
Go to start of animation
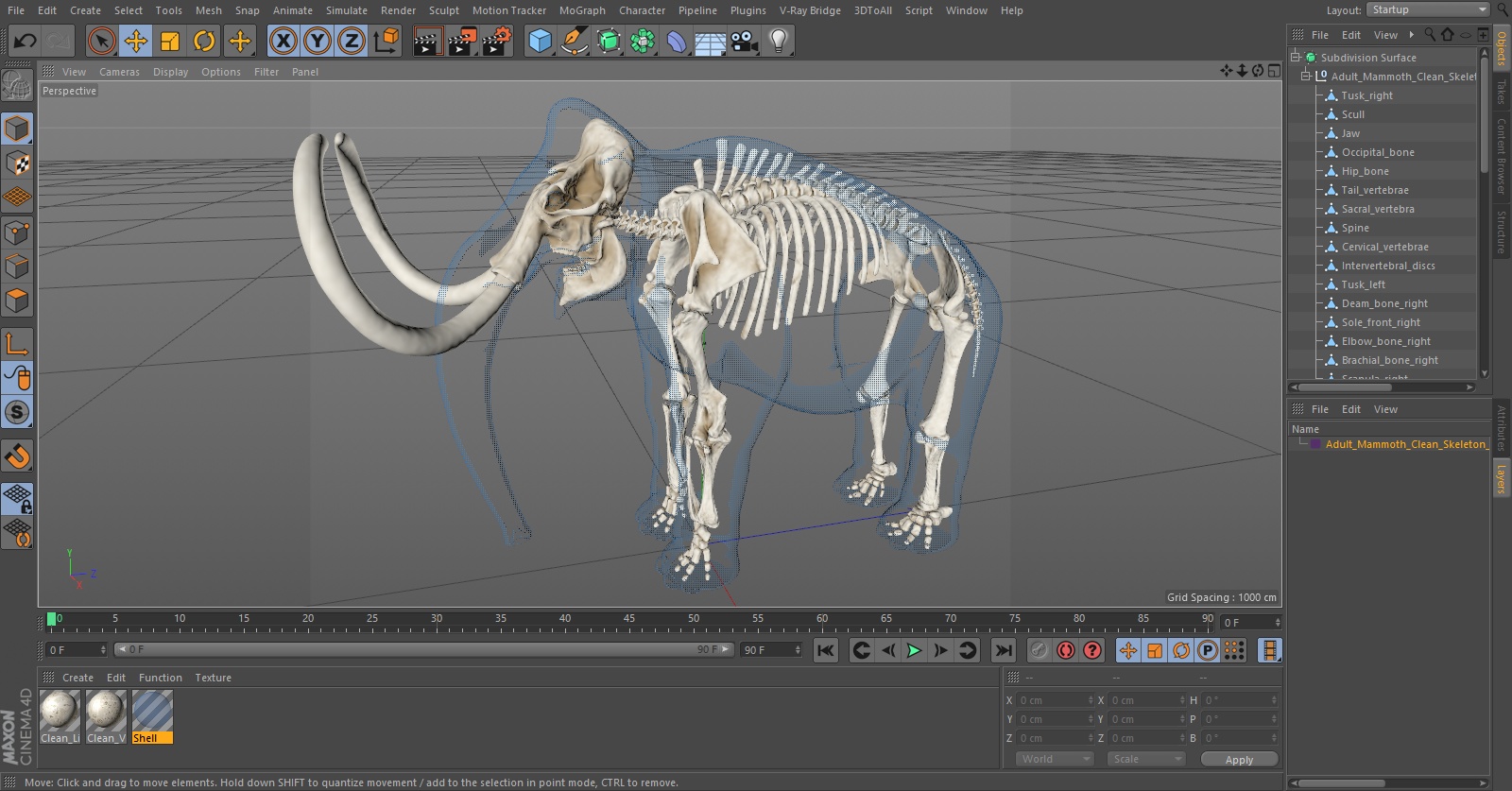pos(826,650)
